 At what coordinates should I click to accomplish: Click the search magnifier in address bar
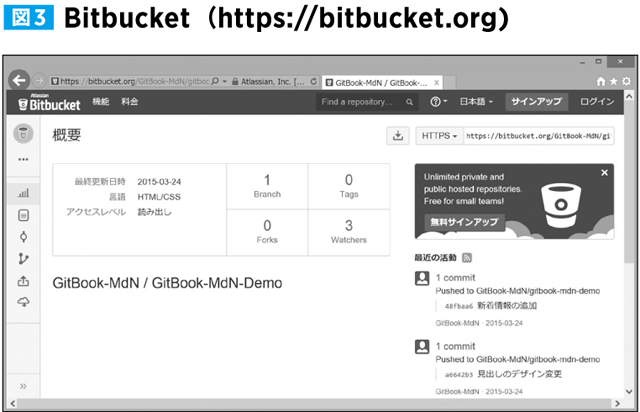pos(215,81)
